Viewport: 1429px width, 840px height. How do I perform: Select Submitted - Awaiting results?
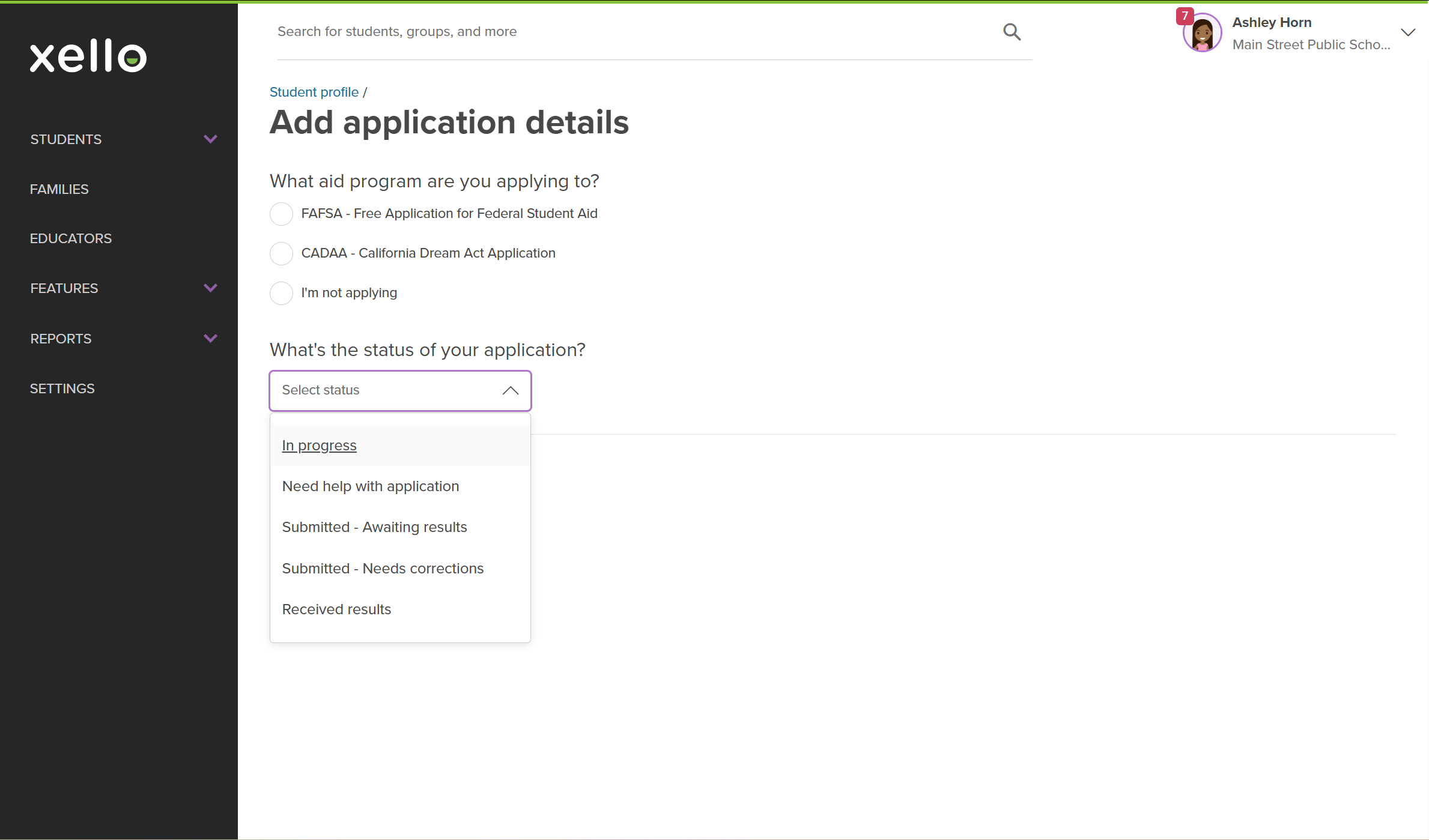(x=400, y=527)
